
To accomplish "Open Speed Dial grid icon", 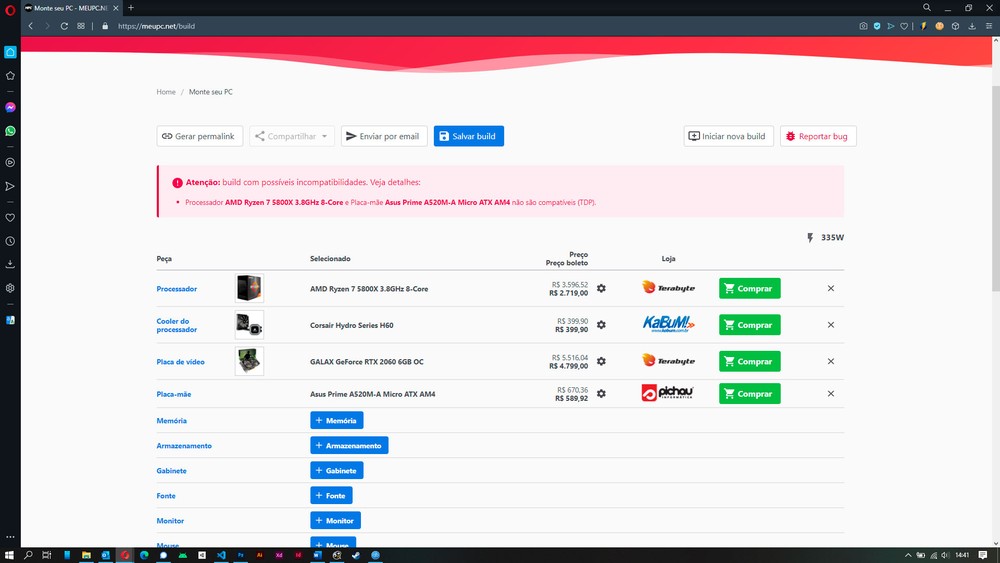I will 81,26.
